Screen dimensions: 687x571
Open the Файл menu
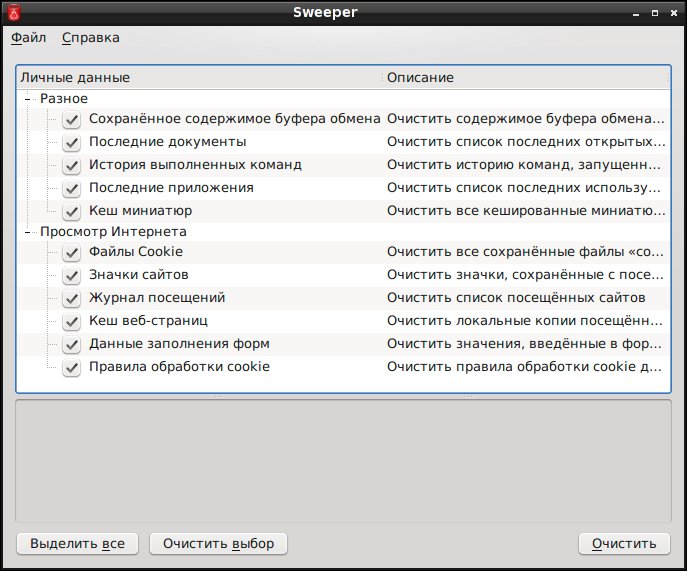[x=28, y=38]
